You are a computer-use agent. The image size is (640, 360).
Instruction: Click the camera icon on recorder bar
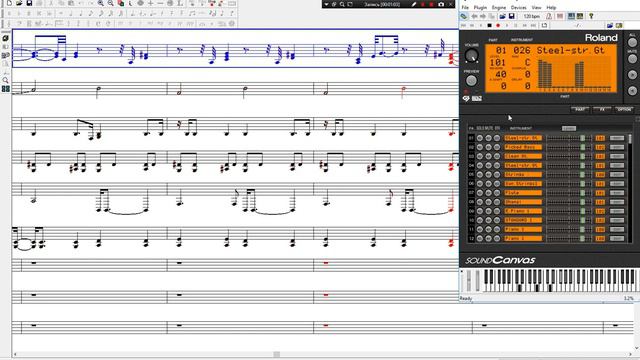coord(441,4)
